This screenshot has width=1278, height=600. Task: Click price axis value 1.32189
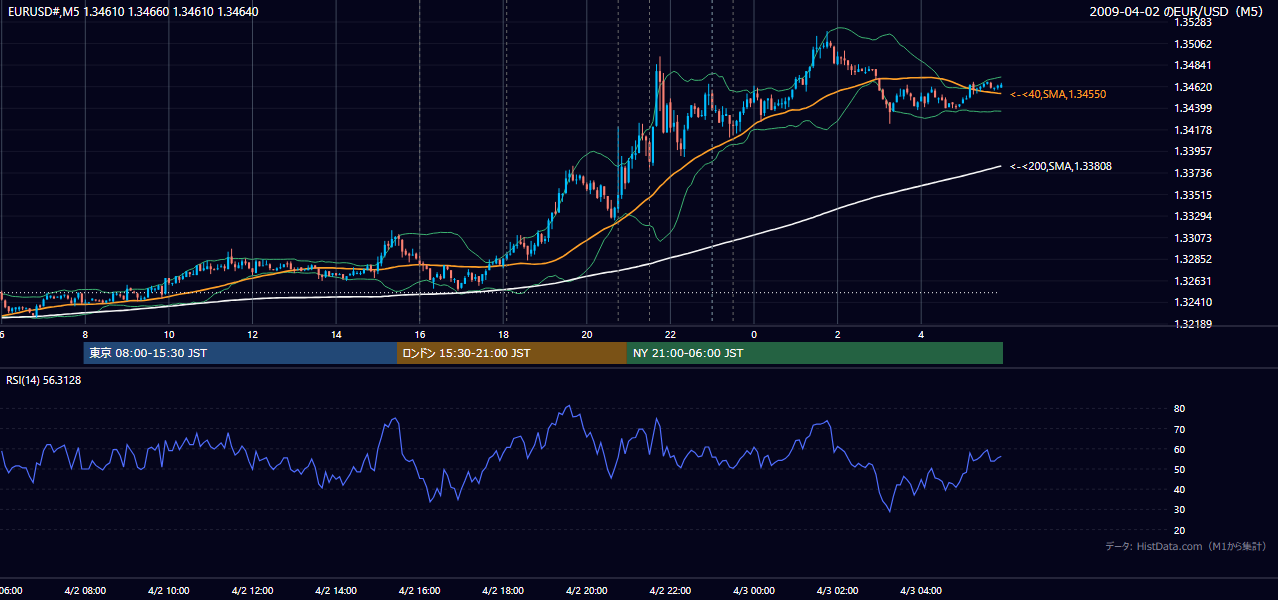click(1192, 325)
